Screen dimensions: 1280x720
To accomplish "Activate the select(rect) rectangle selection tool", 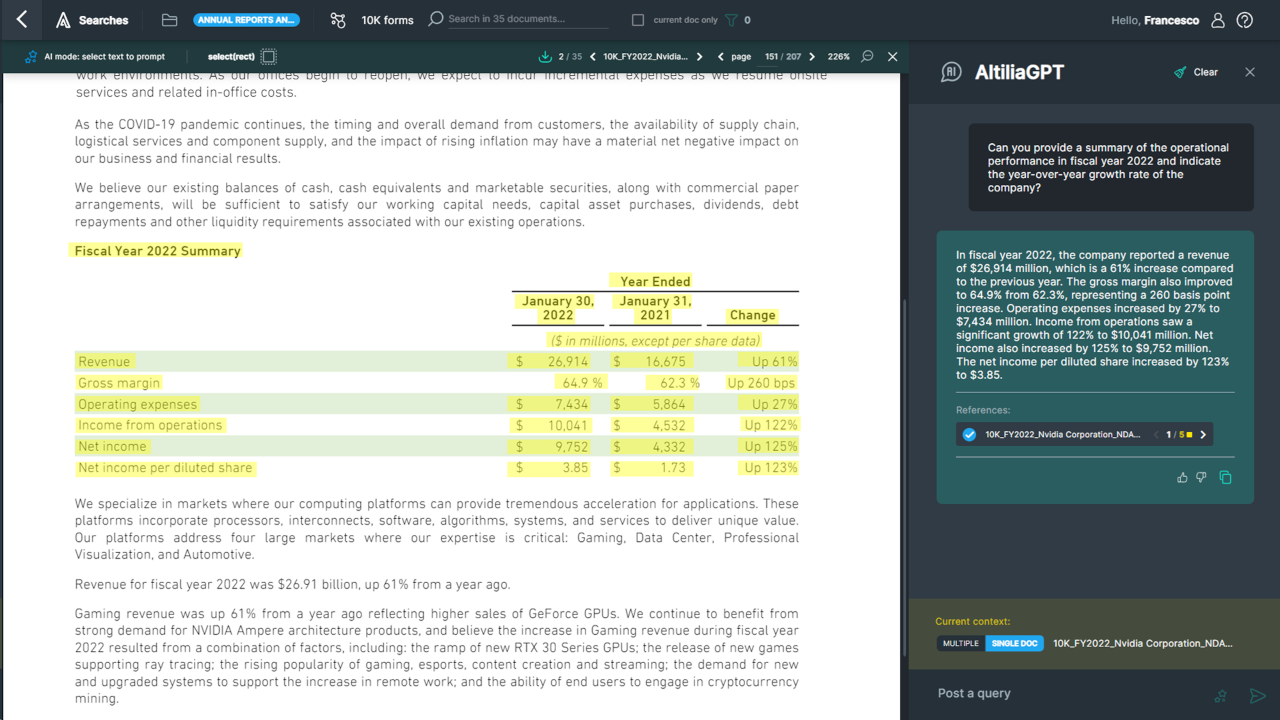I will [x=269, y=57].
